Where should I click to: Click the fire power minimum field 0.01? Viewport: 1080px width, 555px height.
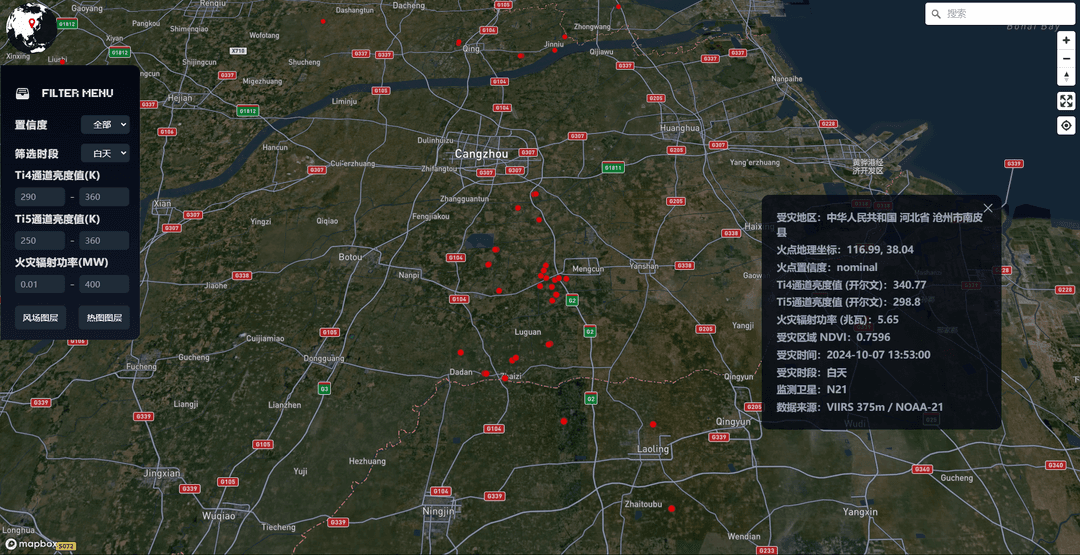(x=40, y=284)
